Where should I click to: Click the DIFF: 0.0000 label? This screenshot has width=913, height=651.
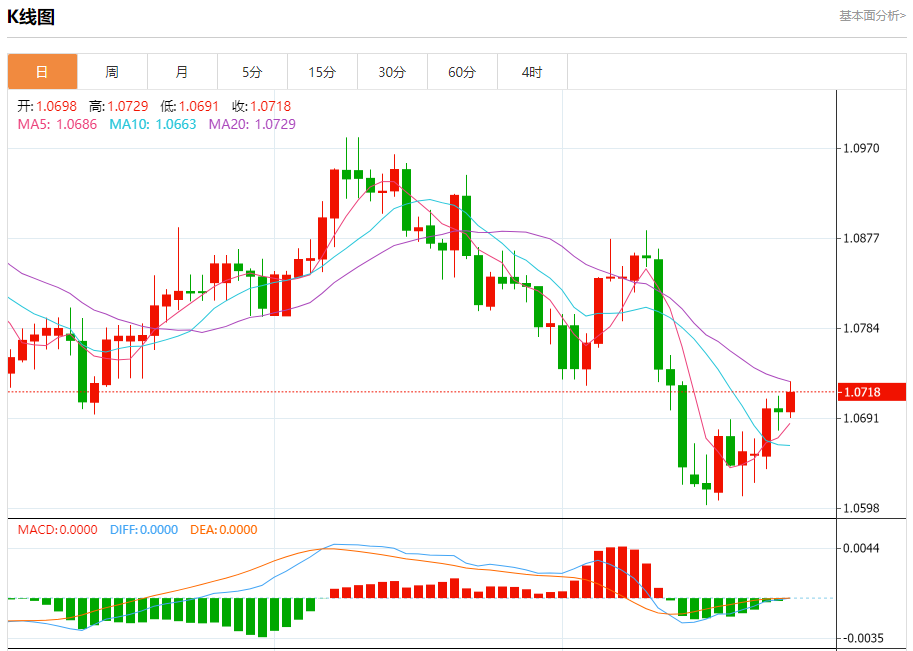pos(144,530)
